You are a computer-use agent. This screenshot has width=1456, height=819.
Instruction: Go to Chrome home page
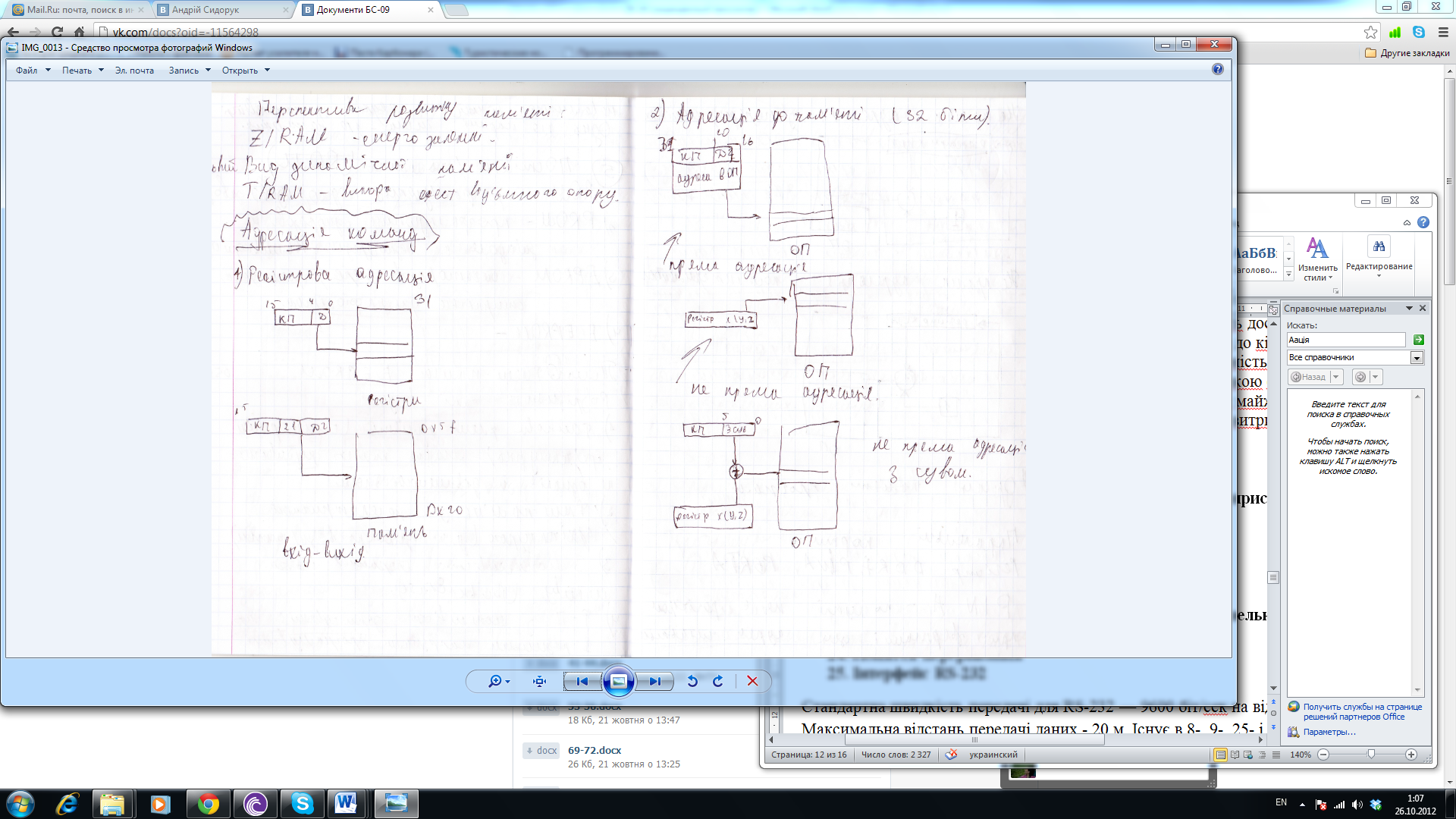pos(79,32)
